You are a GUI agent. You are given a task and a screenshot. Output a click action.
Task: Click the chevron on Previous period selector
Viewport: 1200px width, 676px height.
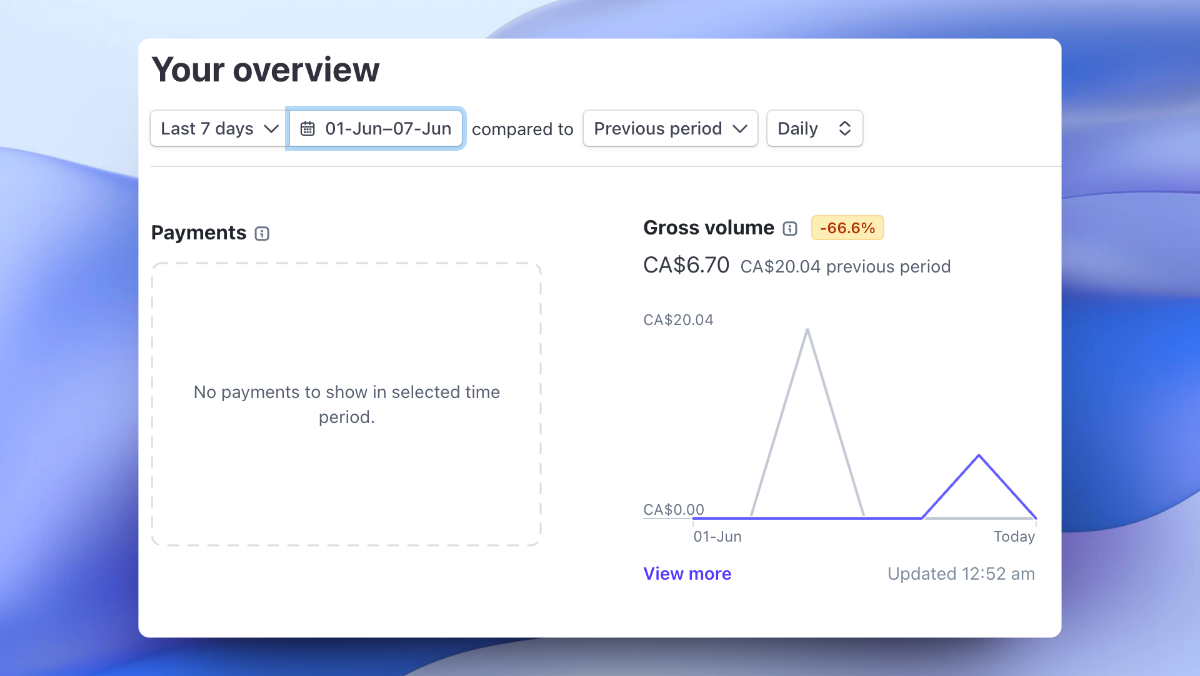pyautogui.click(x=740, y=128)
